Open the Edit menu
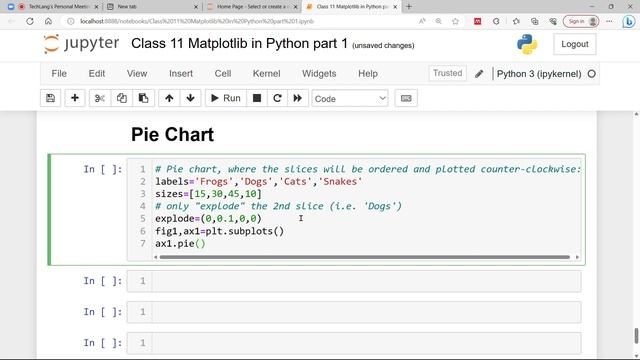 (97, 73)
